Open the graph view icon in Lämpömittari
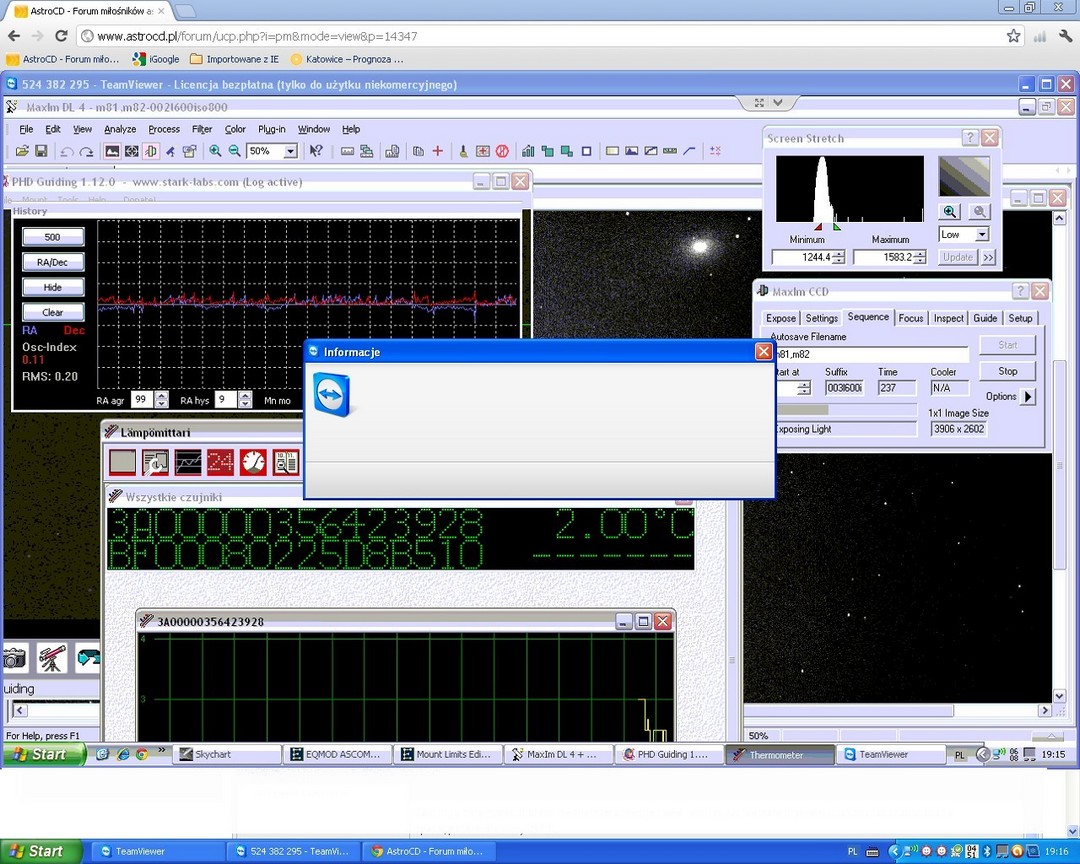 click(x=187, y=462)
